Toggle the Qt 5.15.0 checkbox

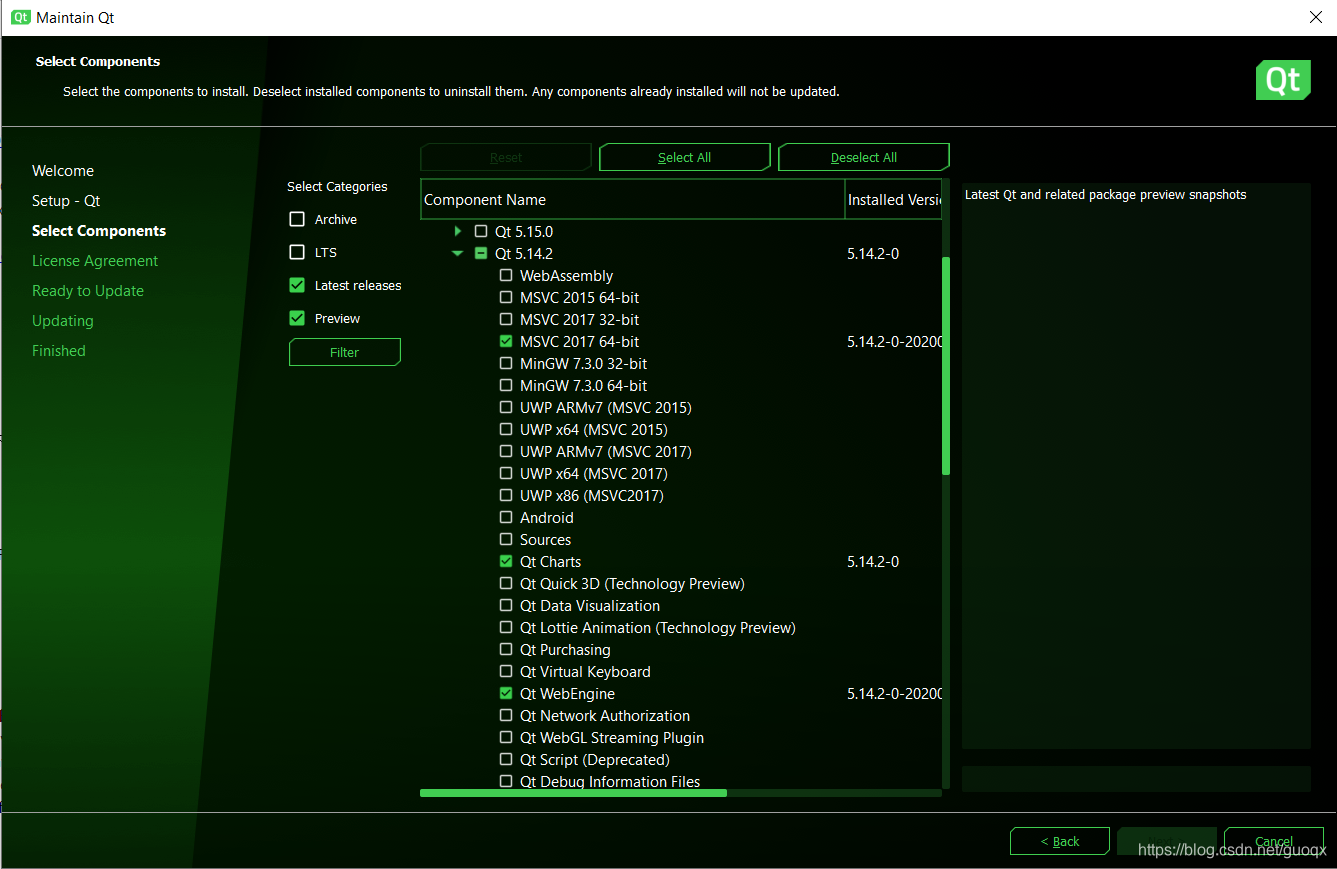click(x=481, y=231)
